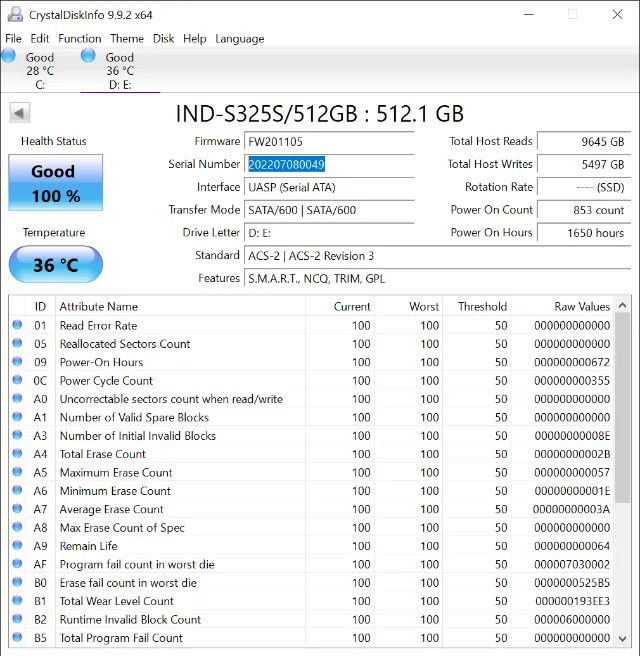Viewport: 640px width, 656px height.
Task: Click the scroll down arrow of attribute list
Action: click(x=622, y=638)
